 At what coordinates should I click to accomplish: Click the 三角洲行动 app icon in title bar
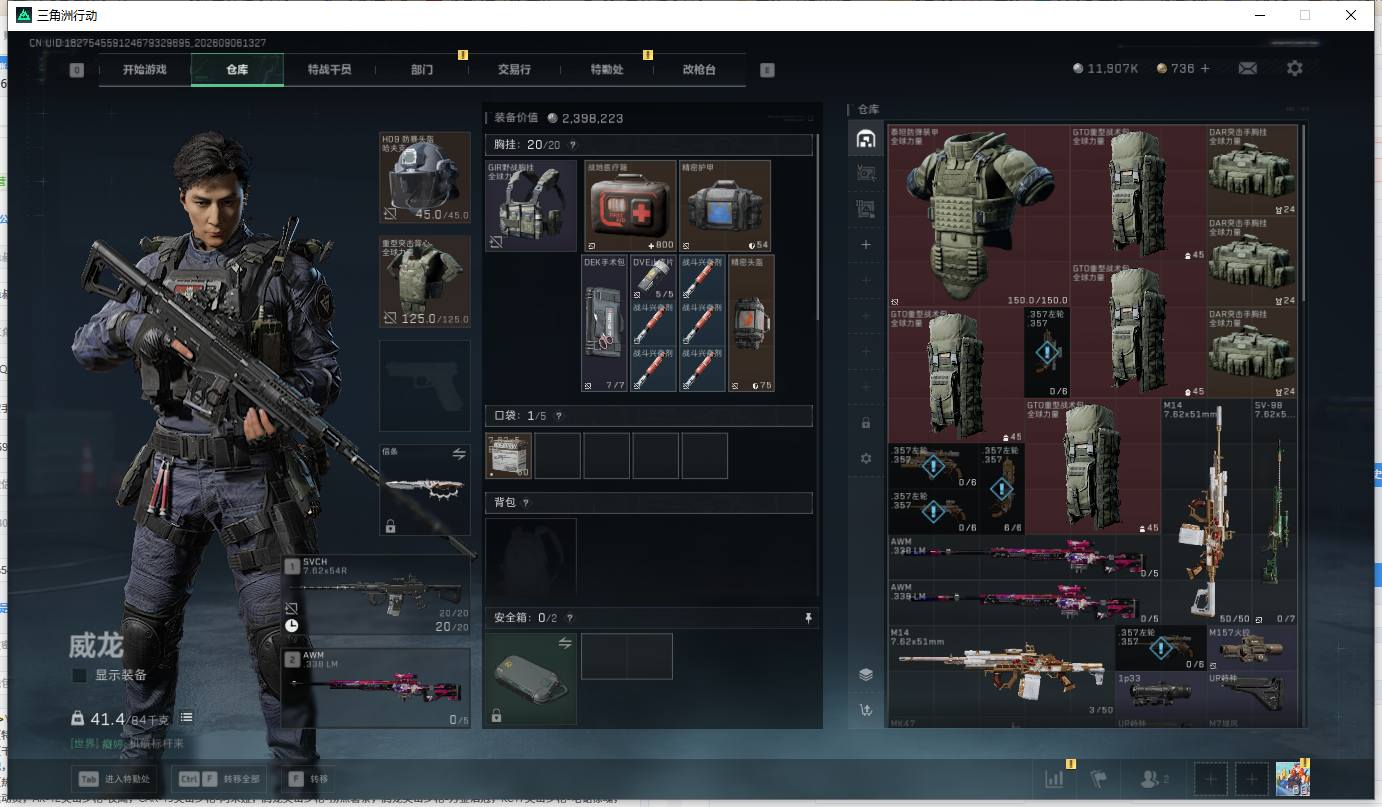[x=22, y=15]
